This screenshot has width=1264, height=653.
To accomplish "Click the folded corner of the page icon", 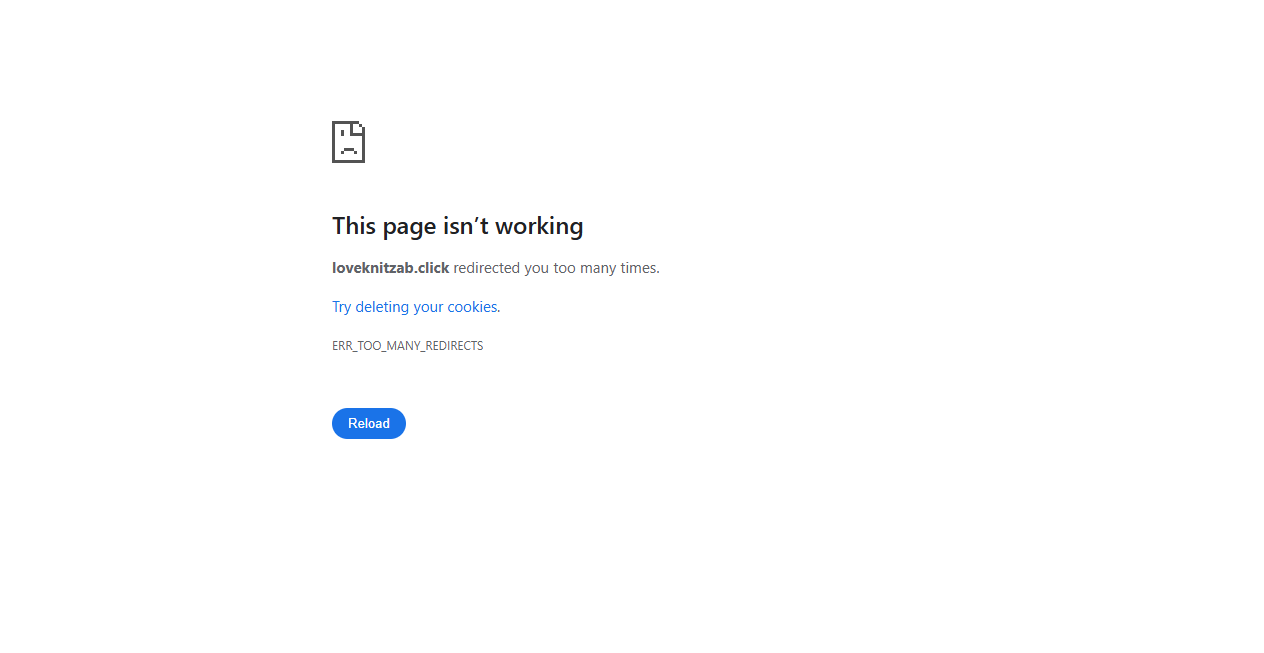I will (x=359, y=127).
